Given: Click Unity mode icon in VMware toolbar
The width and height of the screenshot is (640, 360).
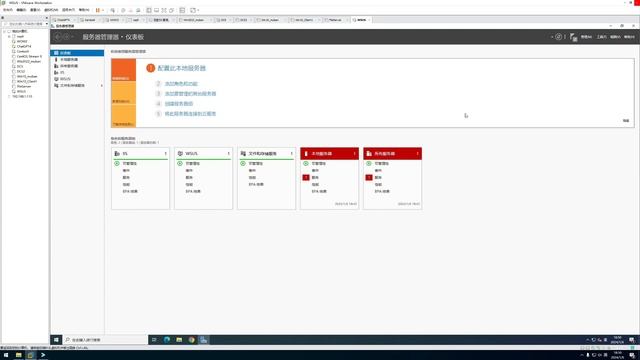Looking at the screenshot, I should [171, 10].
